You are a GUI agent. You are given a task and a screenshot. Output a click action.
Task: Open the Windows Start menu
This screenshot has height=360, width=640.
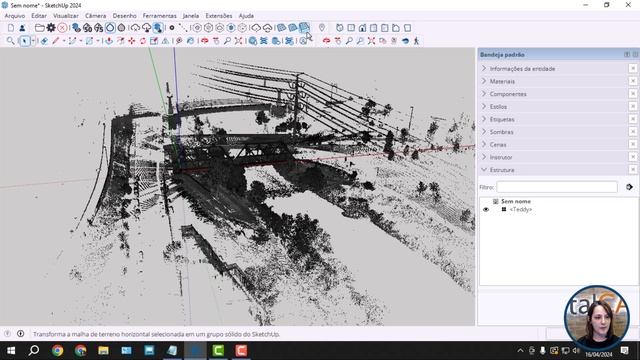point(11,351)
